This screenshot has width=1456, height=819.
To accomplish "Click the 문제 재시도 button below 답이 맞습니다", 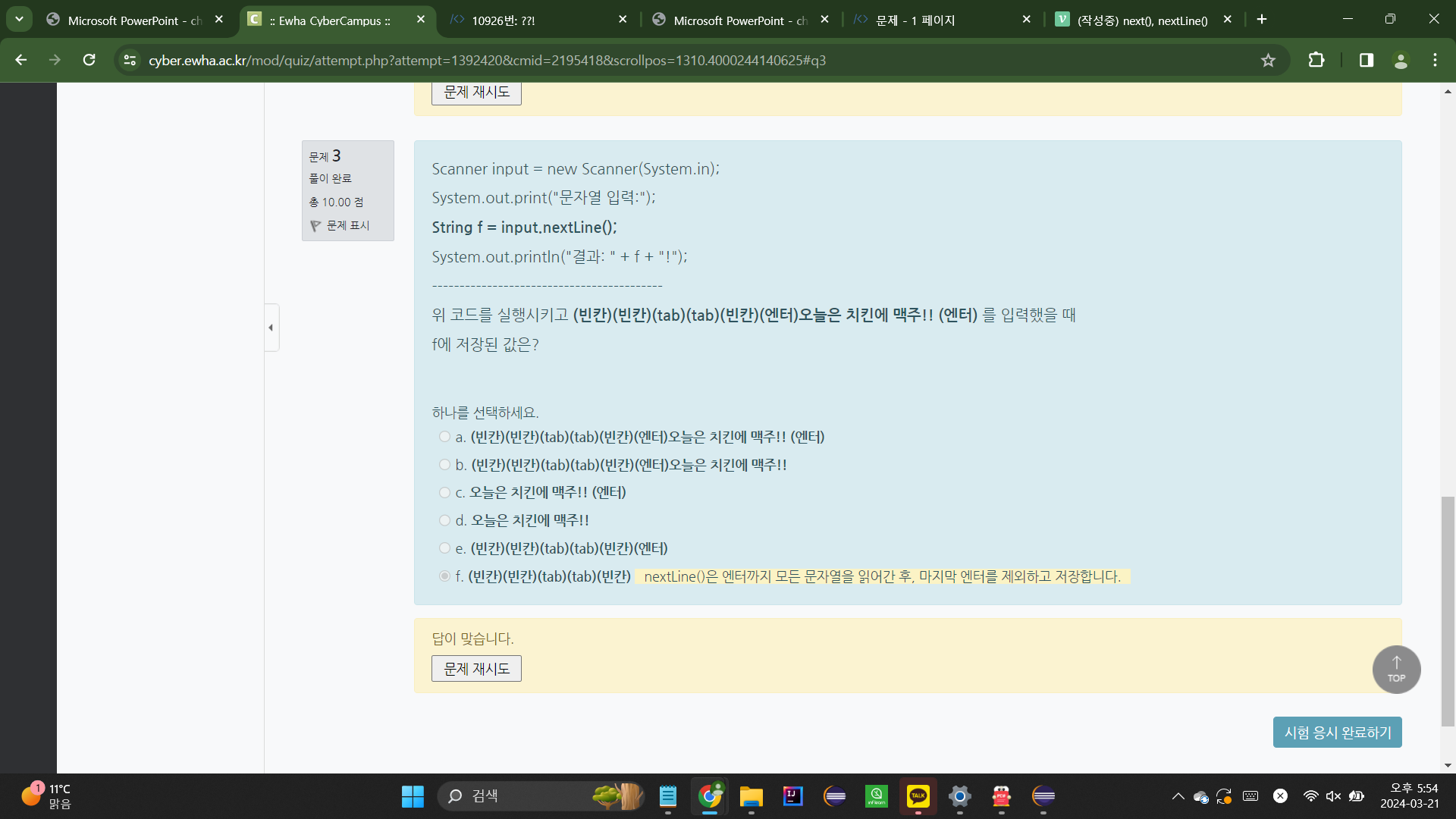I will (x=476, y=669).
